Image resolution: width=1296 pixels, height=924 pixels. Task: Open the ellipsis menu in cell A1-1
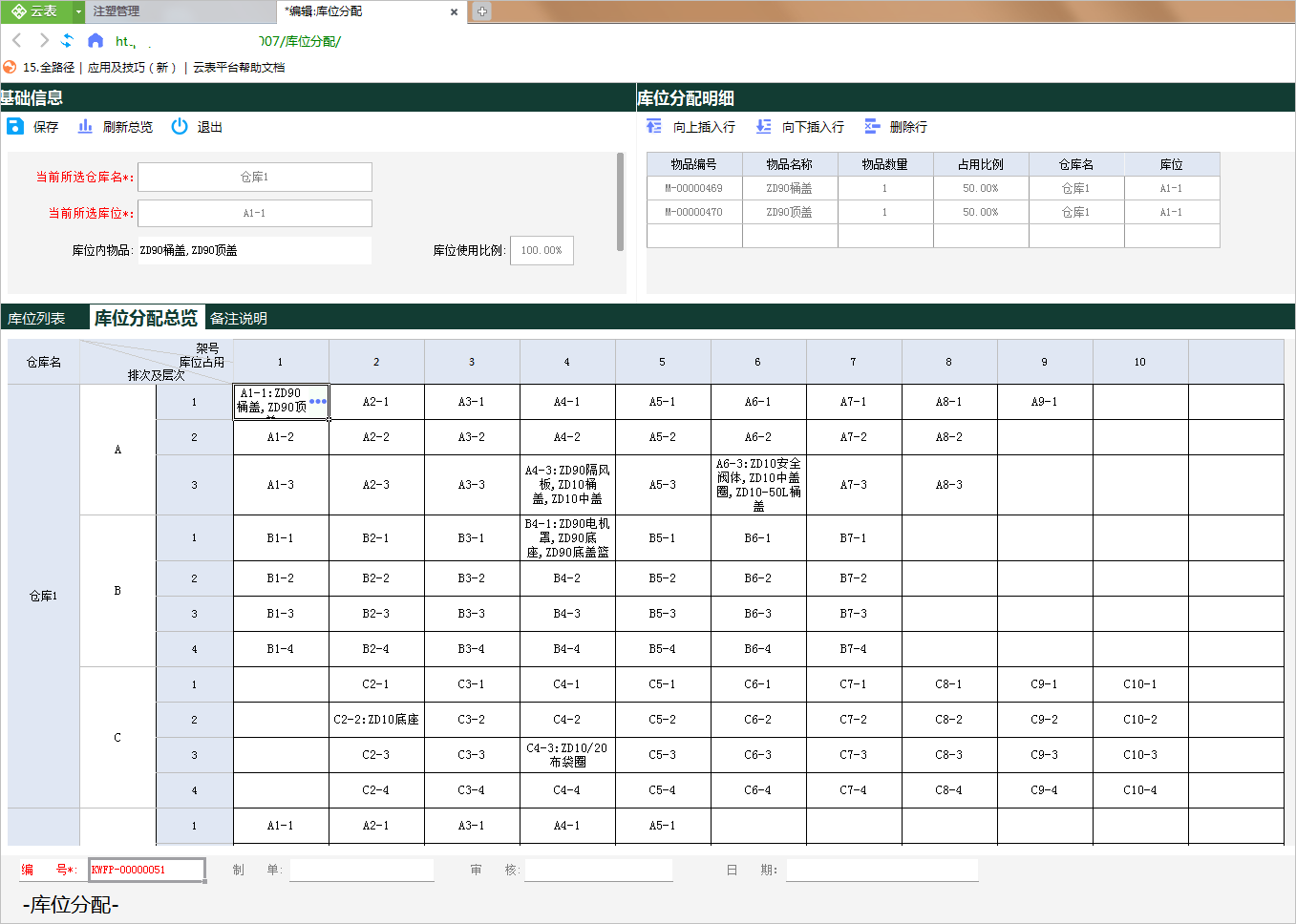[318, 401]
